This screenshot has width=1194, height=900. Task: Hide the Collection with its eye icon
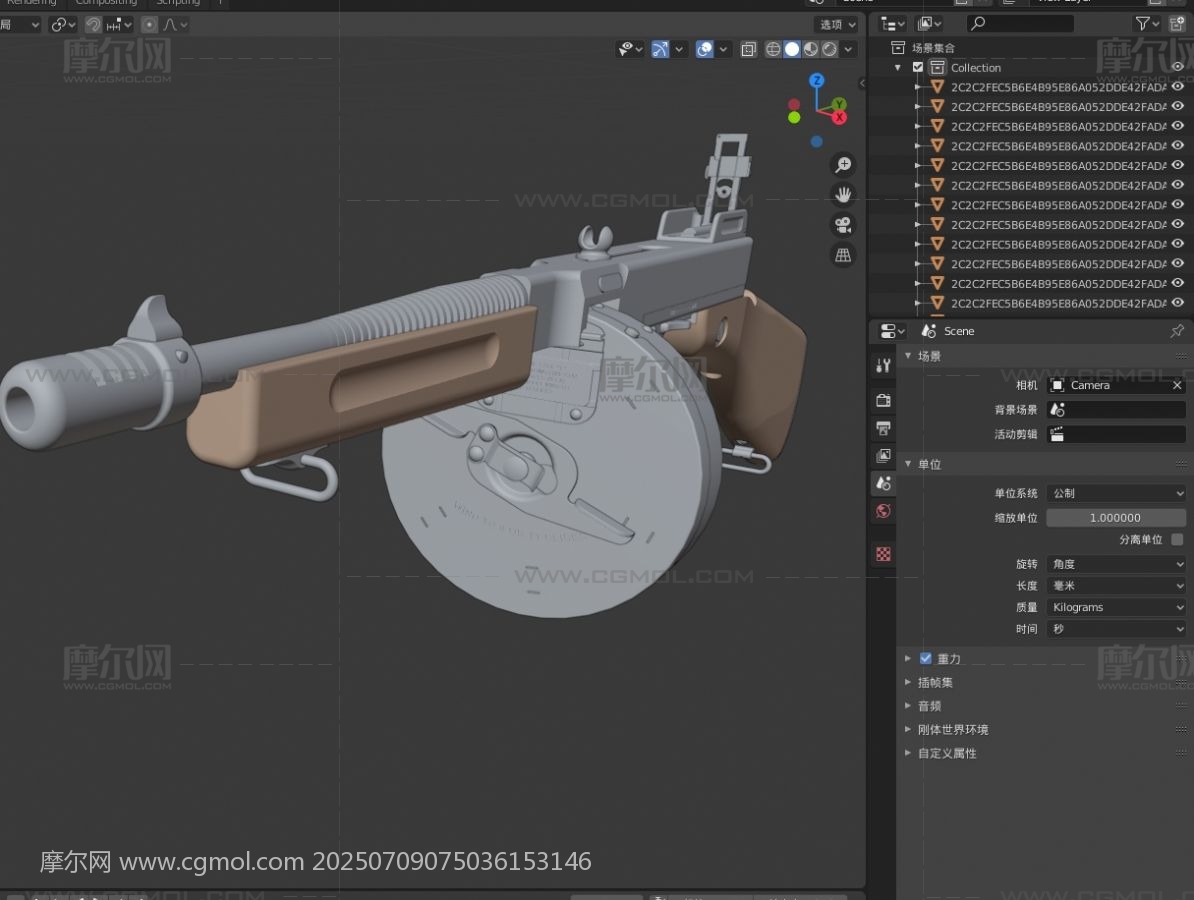pyautogui.click(x=1178, y=67)
